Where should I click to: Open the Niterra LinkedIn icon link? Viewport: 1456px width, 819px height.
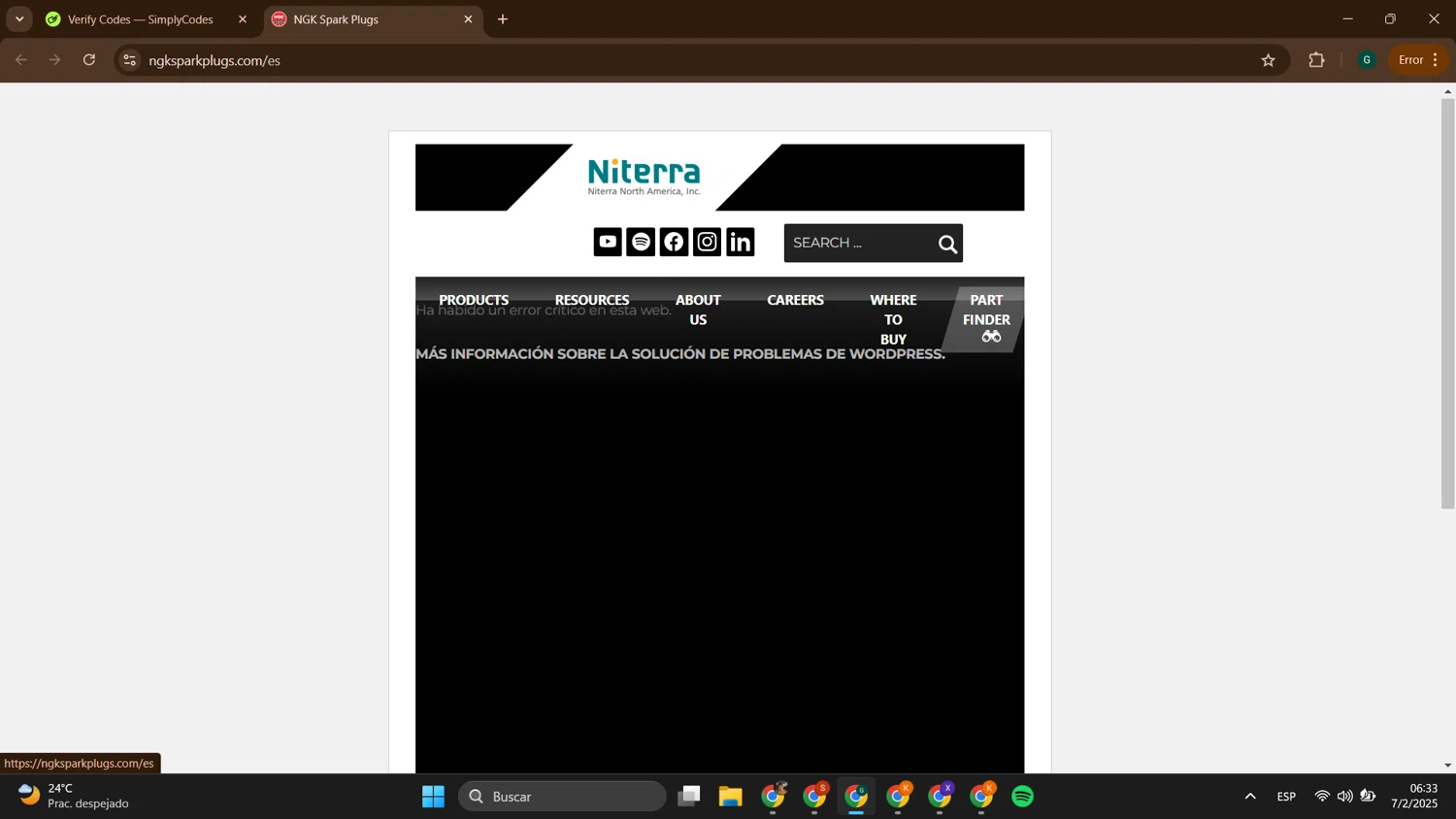(x=740, y=242)
